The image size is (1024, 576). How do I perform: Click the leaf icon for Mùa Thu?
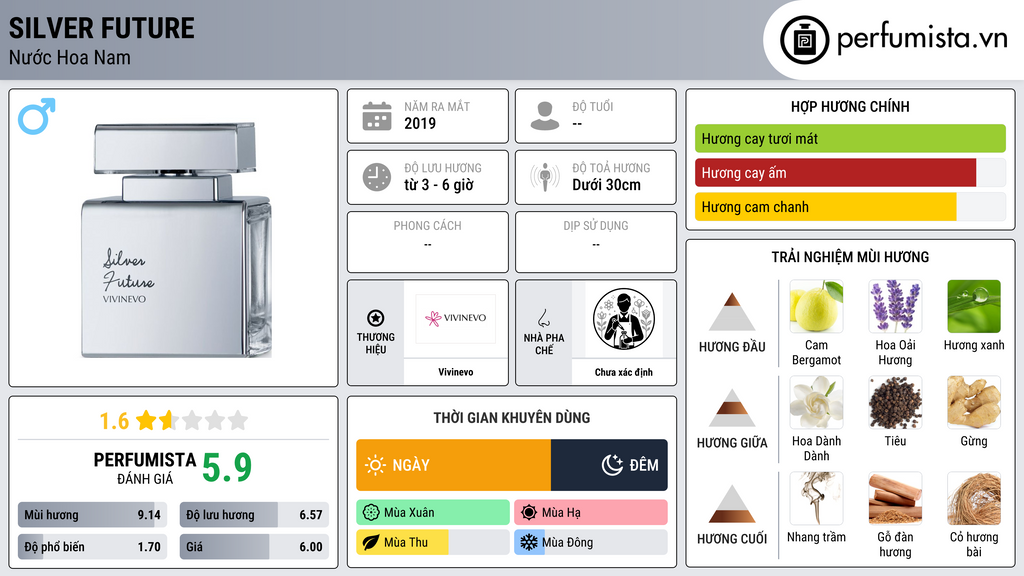(371, 543)
